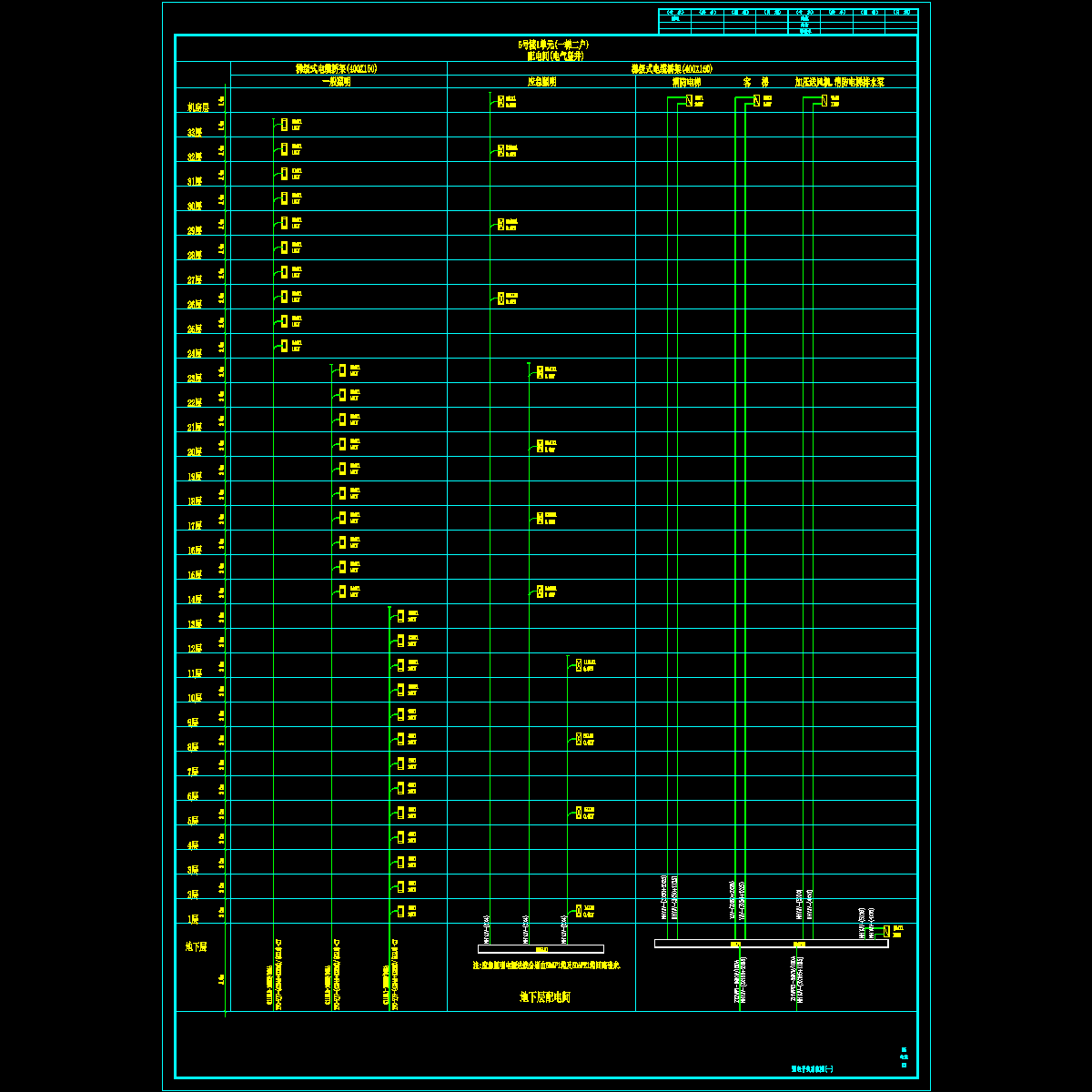
Task: Click the '27层' floor label
Action: click(195, 279)
